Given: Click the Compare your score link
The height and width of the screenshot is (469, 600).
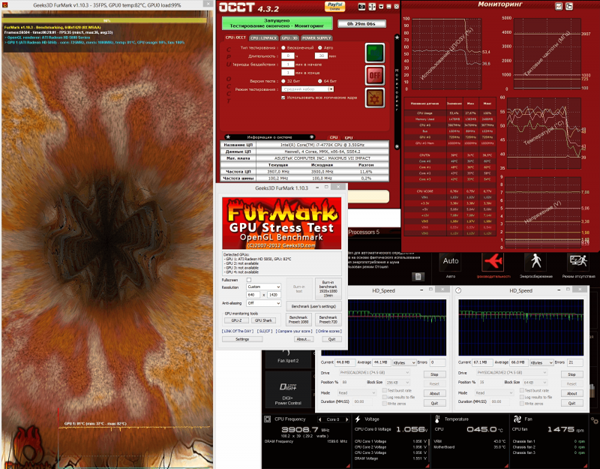Looking at the screenshot, I should [x=294, y=331].
